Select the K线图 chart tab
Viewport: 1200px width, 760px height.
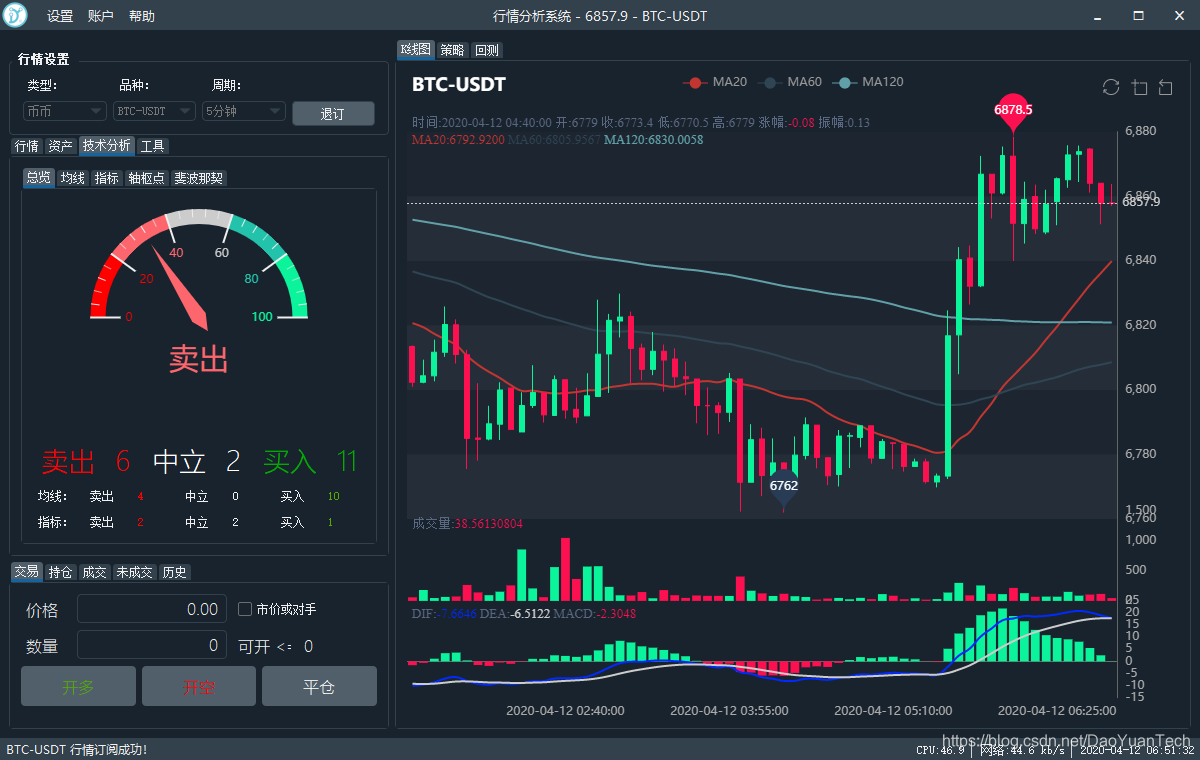pos(416,49)
